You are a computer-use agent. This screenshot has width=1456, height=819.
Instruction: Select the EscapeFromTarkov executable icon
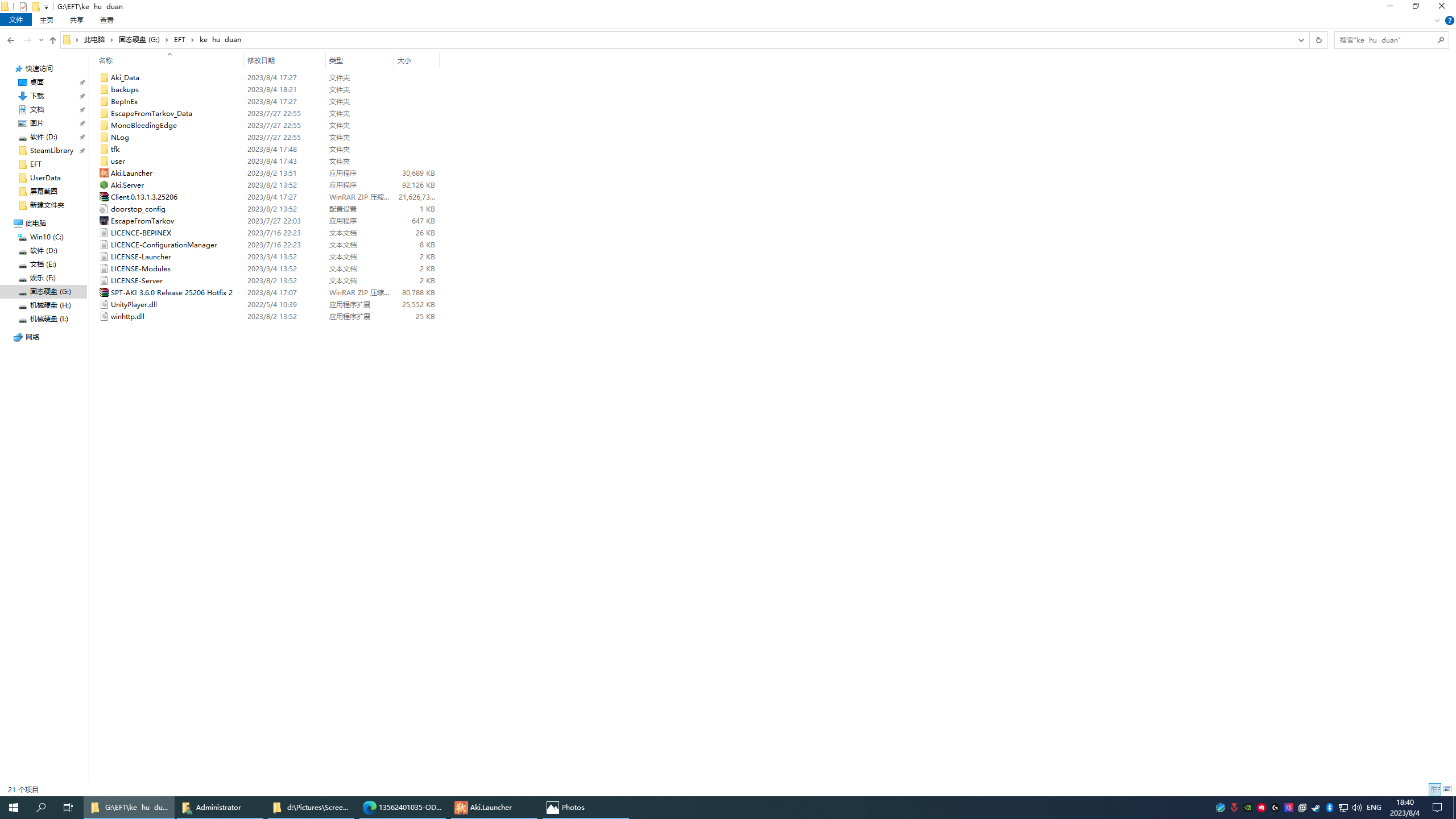click(x=104, y=221)
